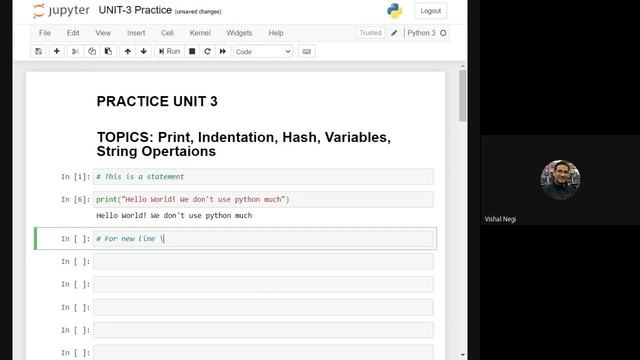Screen dimensions: 640x360
Task: Open the command palette keyboard icon
Action: [x=307, y=51]
